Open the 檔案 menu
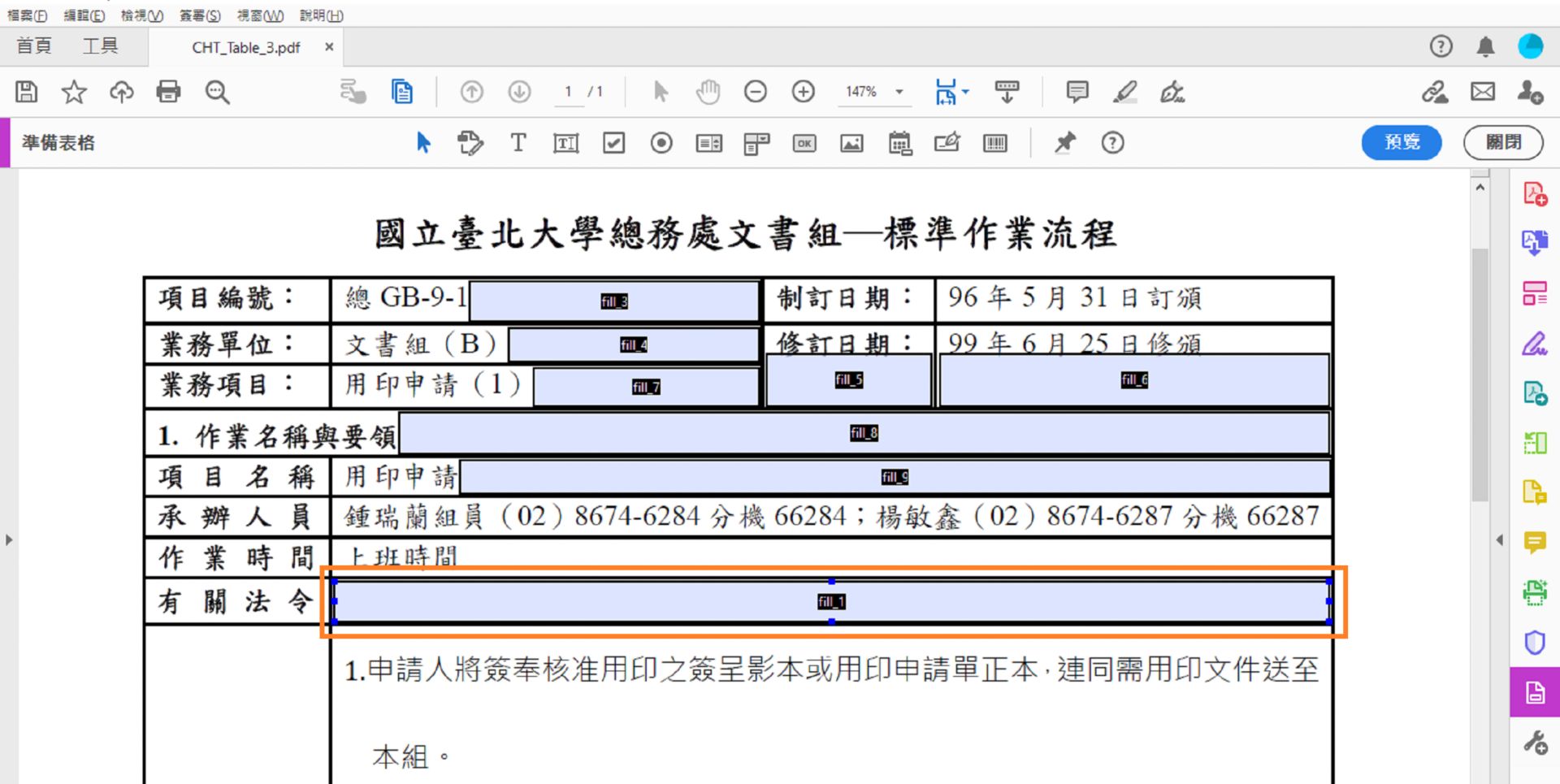Image resolution: width=1560 pixels, height=784 pixels. click(x=27, y=15)
